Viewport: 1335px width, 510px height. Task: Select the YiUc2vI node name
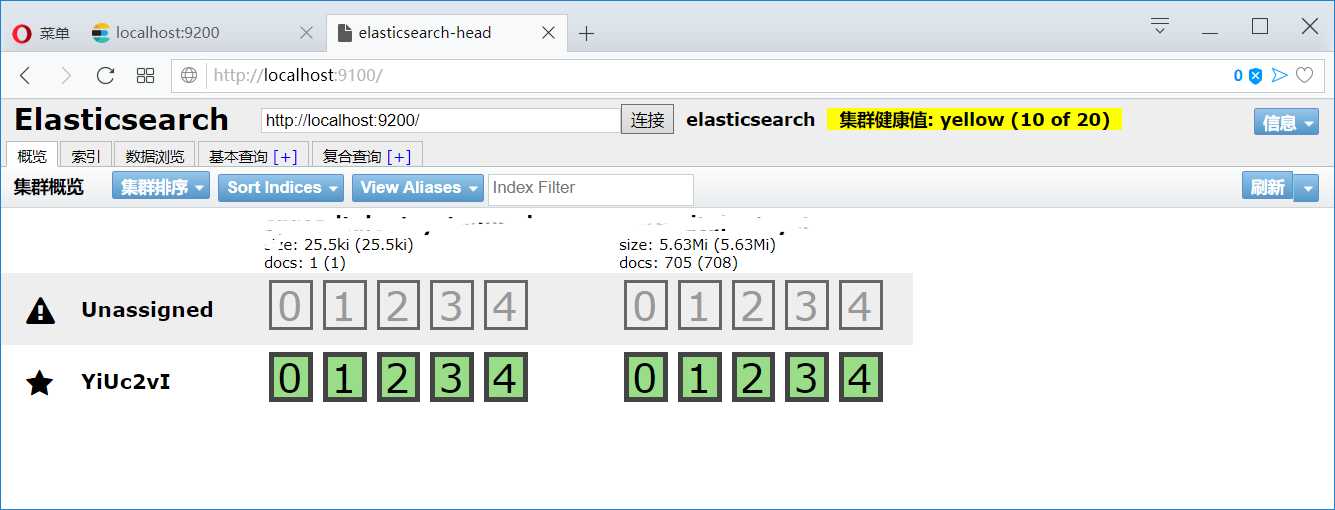click(x=126, y=381)
